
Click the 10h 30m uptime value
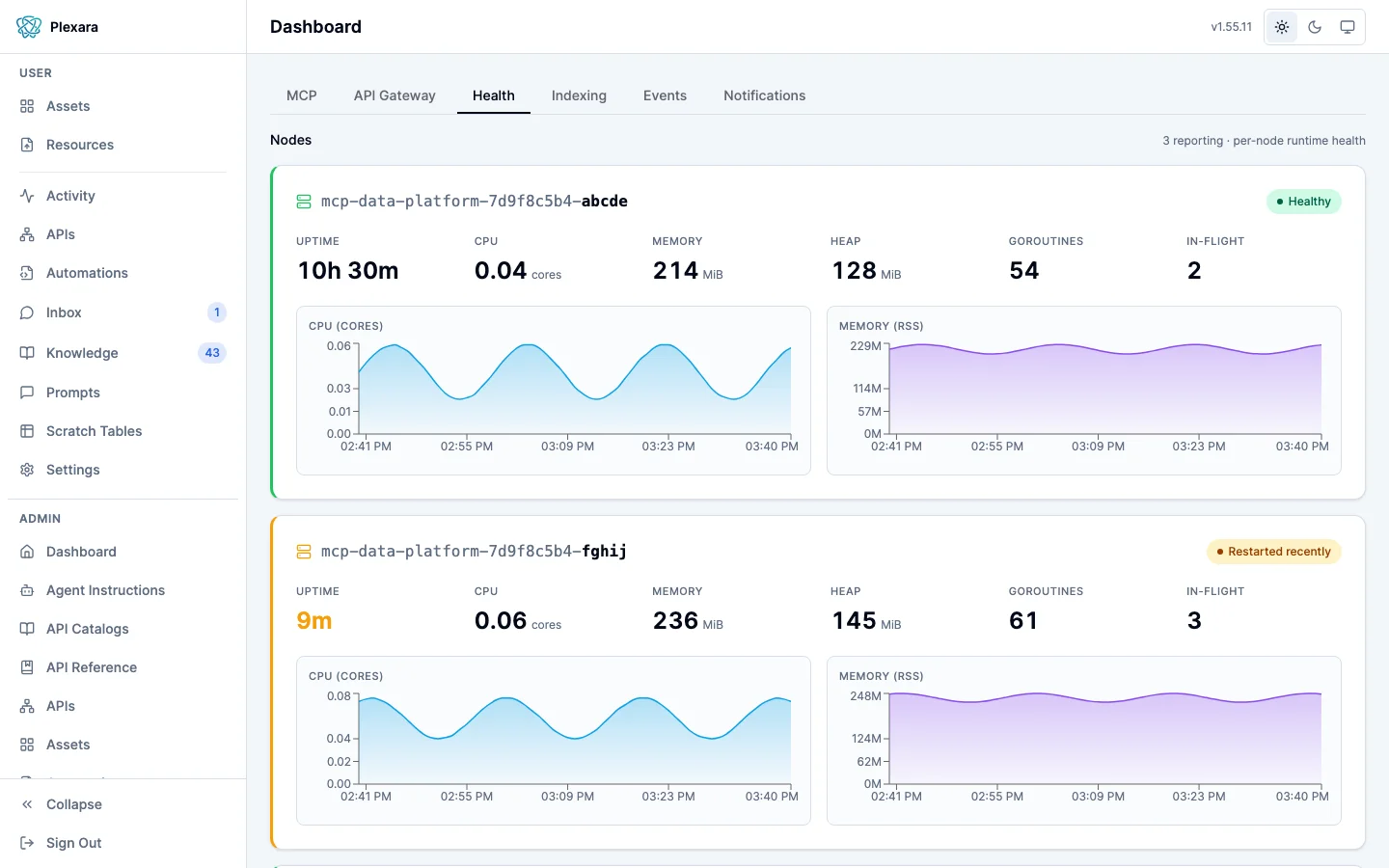coord(348,270)
